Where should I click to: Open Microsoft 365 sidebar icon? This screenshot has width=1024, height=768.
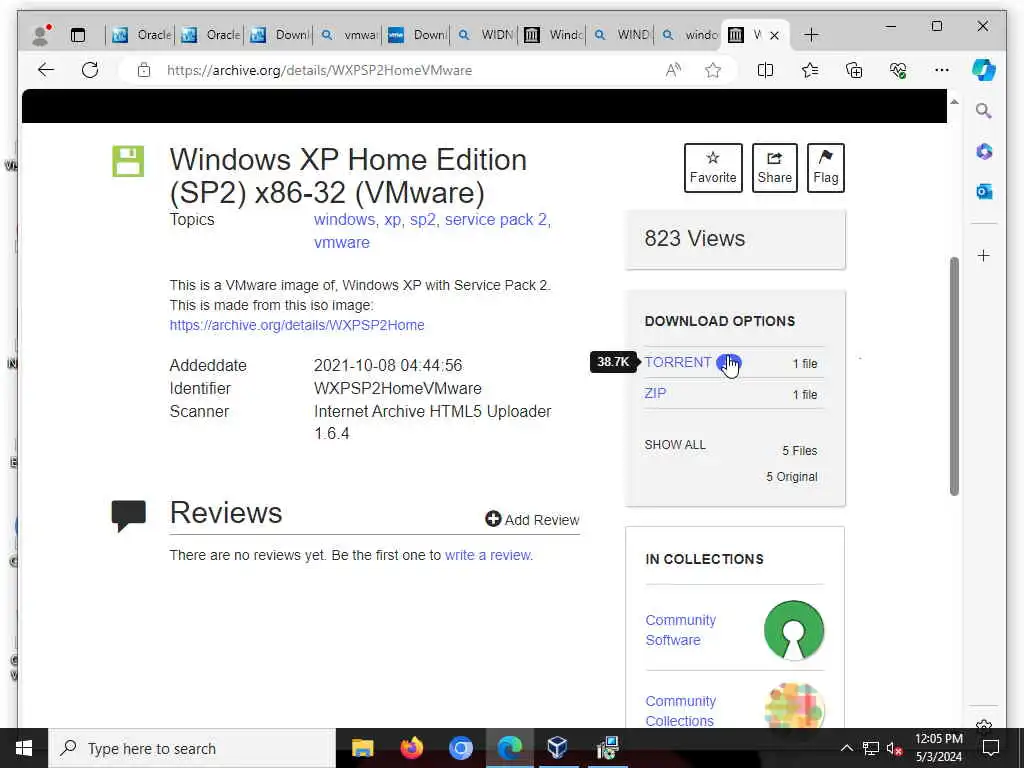[x=984, y=152]
